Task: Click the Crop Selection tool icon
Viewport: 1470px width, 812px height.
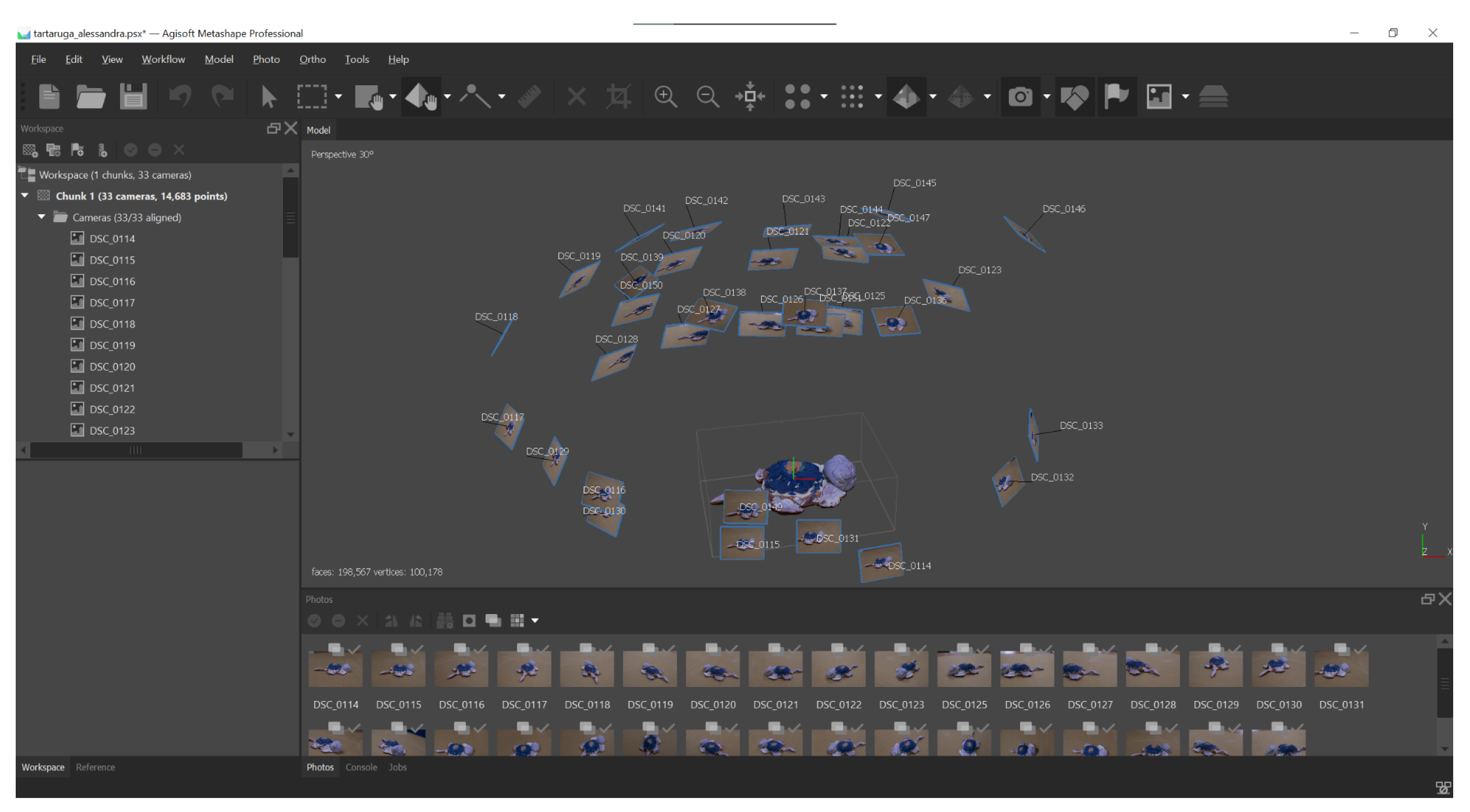Action: point(619,96)
